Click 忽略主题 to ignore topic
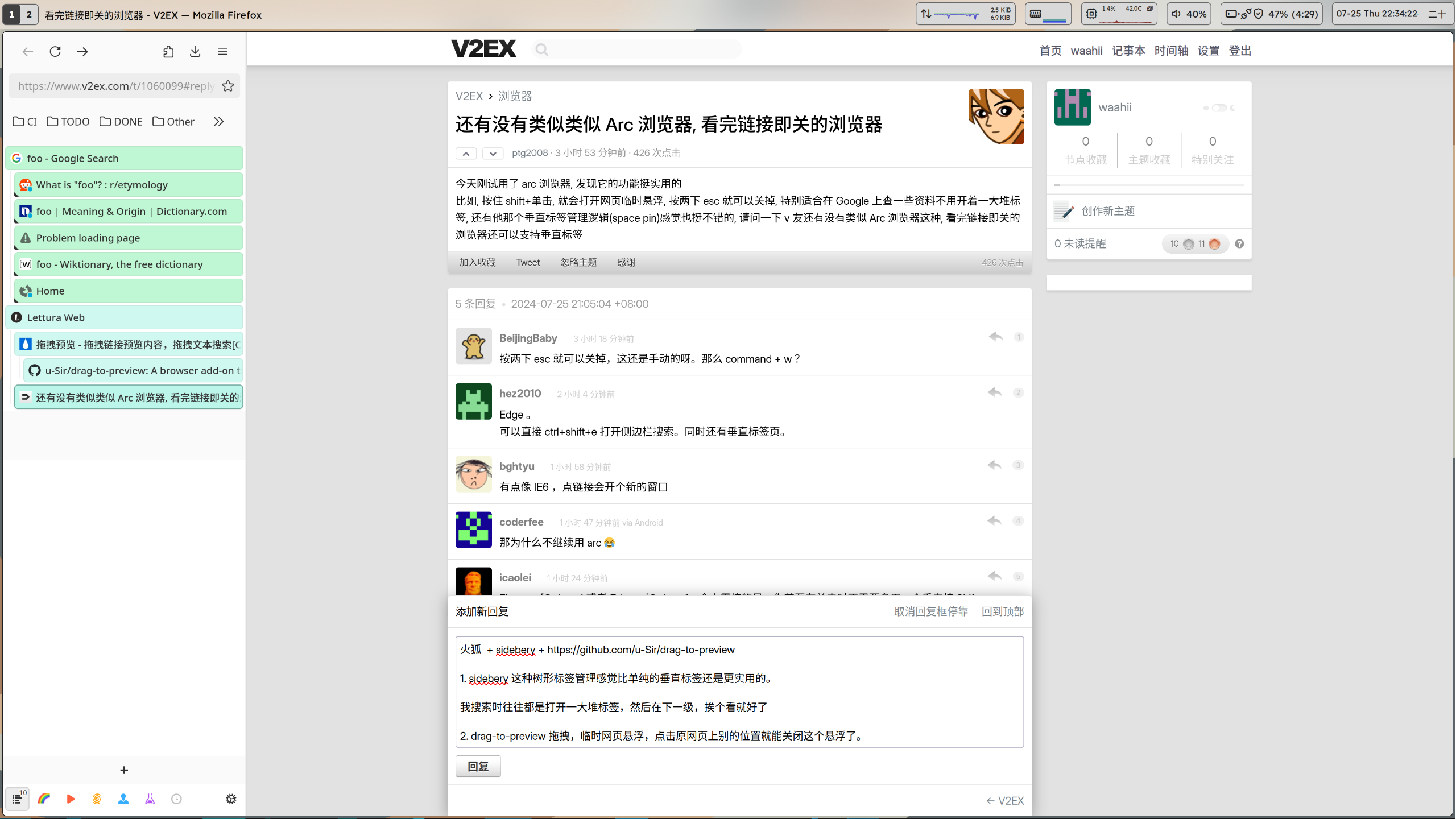The width and height of the screenshot is (1456, 819). (578, 263)
